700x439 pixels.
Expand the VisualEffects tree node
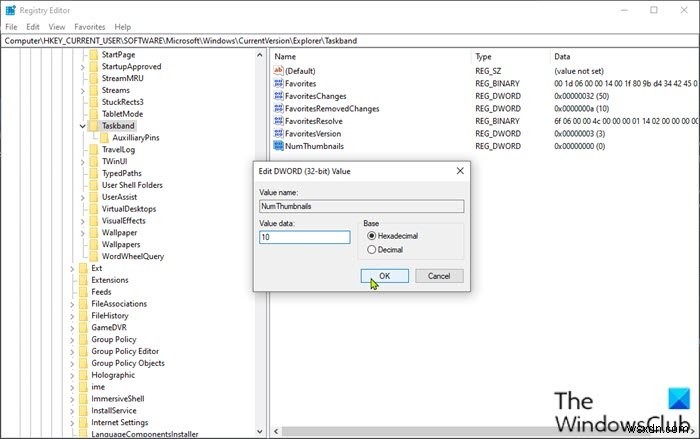tap(83, 221)
